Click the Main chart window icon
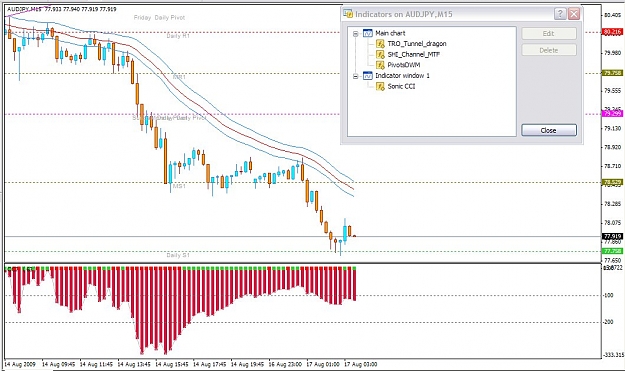This screenshot has height=371, width=625. (x=367, y=33)
